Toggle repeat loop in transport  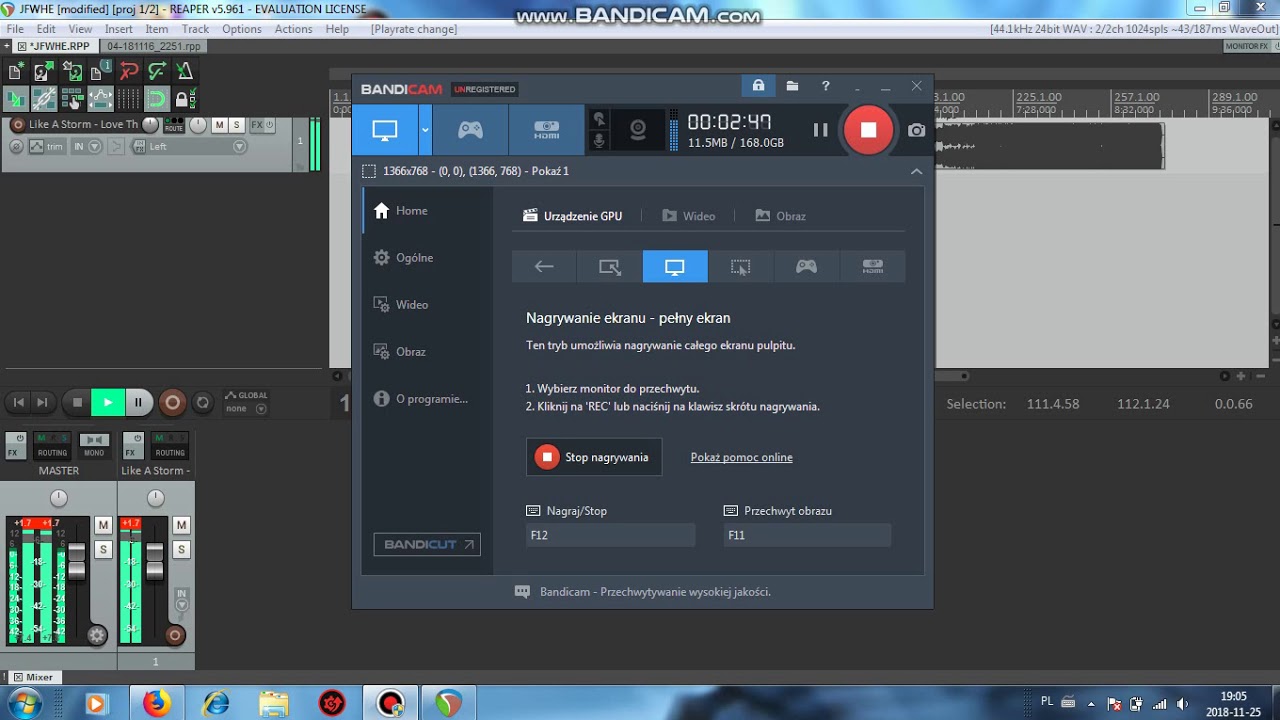click(x=203, y=402)
